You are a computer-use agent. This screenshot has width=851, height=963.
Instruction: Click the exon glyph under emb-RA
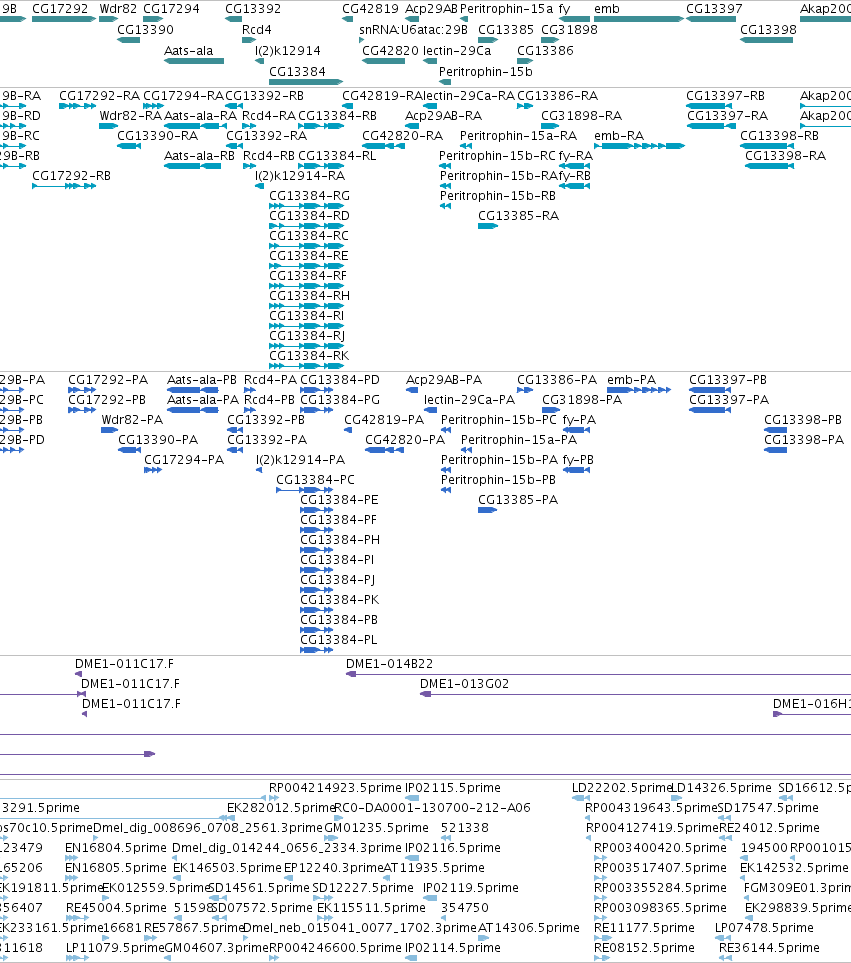(x=639, y=146)
